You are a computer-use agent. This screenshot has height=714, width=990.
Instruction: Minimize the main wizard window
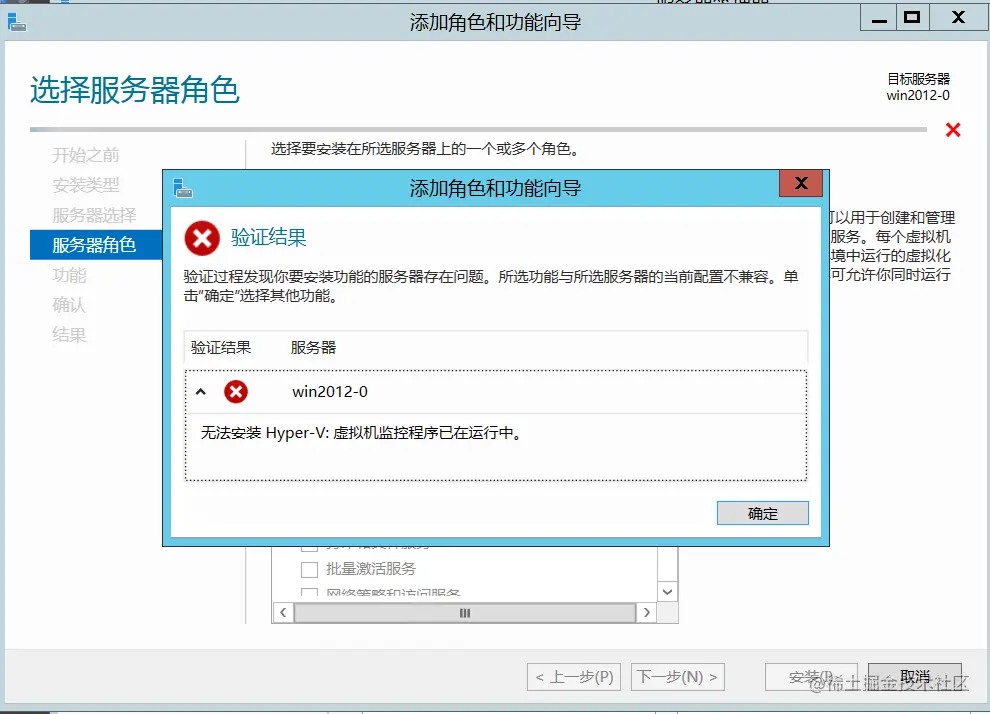879,18
